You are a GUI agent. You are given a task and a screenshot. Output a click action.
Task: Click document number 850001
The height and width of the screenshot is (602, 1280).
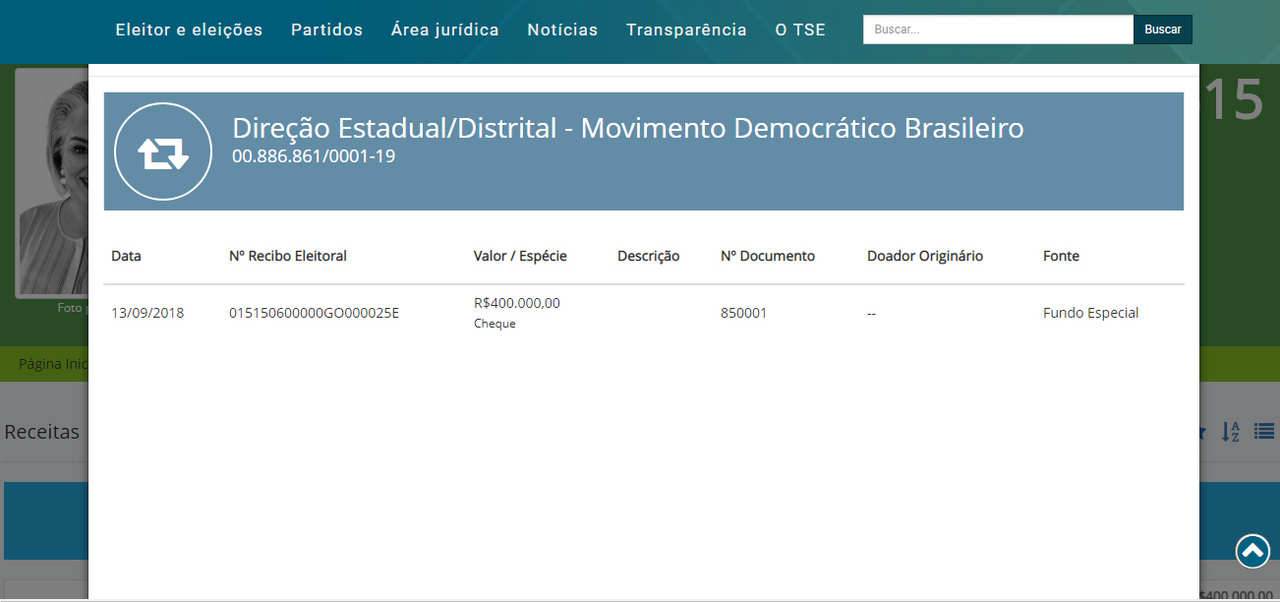(744, 313)
